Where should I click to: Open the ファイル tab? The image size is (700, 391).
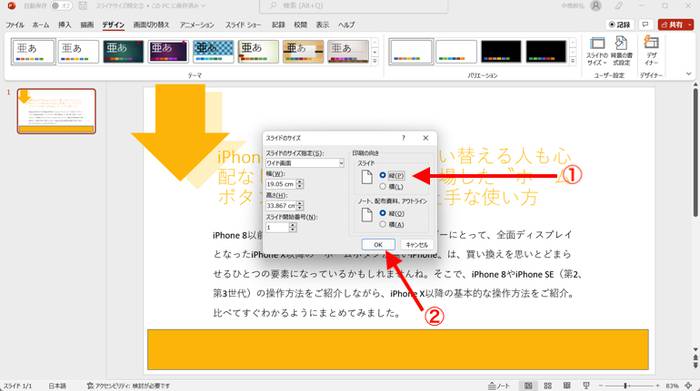pos(15,25)
